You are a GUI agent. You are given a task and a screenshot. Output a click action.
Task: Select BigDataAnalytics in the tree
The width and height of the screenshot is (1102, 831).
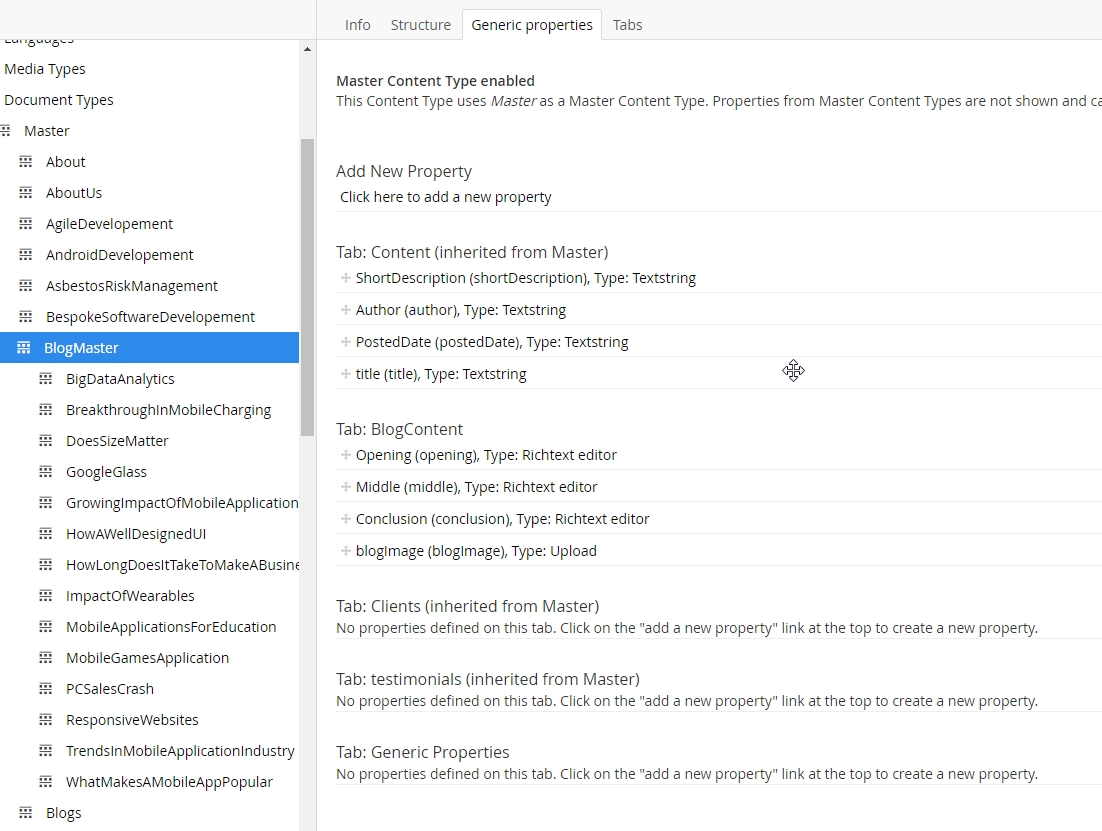pyautogui.click(x=120, y=379)
